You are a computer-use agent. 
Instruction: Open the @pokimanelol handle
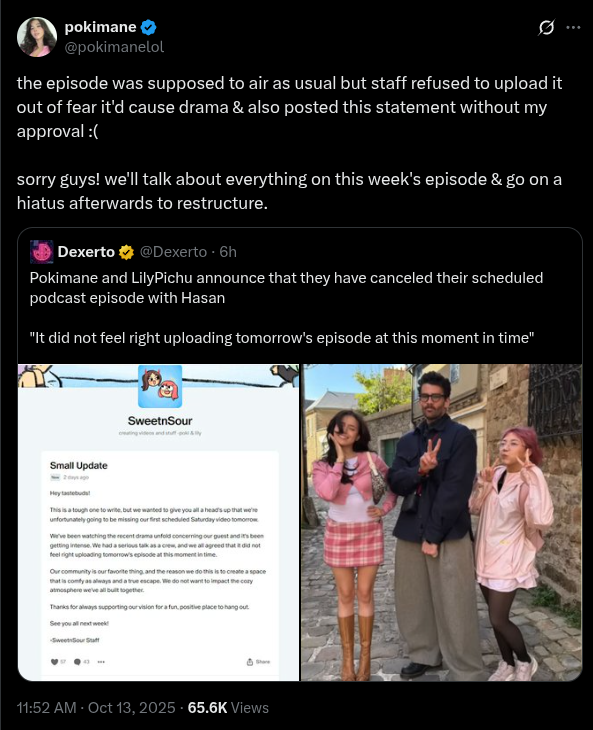[x=114, y=47]
